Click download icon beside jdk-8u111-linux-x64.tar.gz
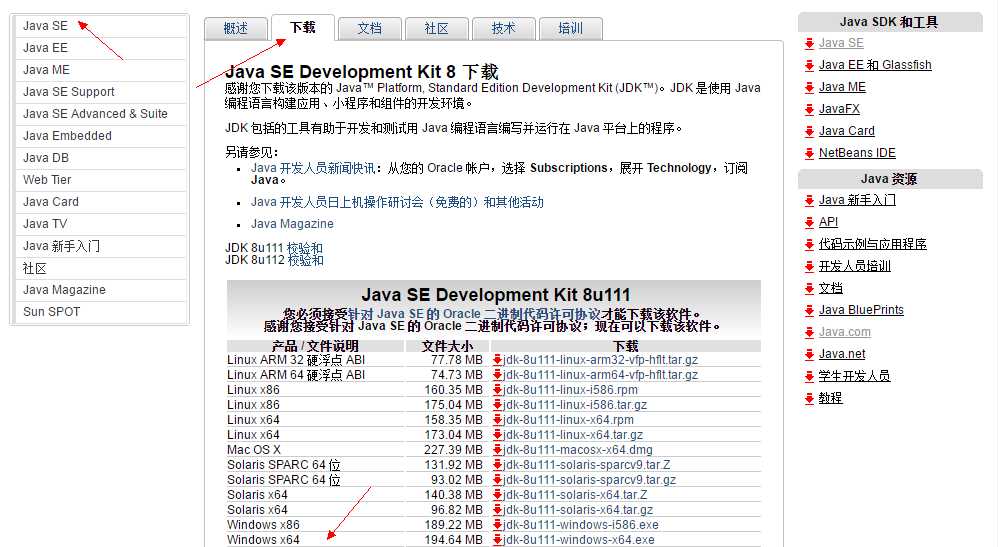Viewport: 998px width, 547px height. pyautogui.click(x=497, y=435)
